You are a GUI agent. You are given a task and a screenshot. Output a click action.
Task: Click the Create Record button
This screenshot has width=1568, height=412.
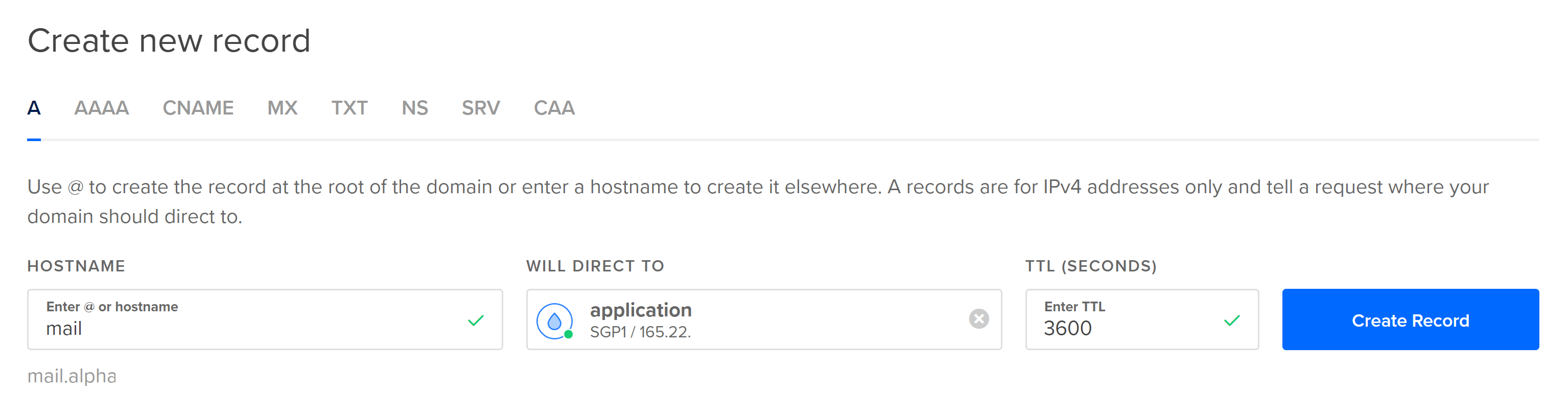1410,319
